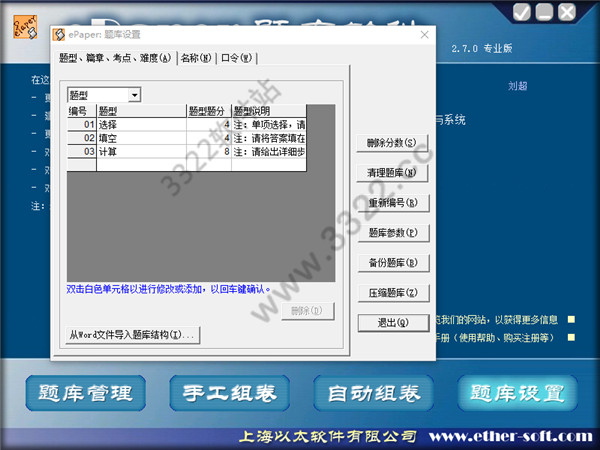The width and height of the screenshot is (600, 450).
Task: Select row number 02 cell
Action: pos(82,138)
